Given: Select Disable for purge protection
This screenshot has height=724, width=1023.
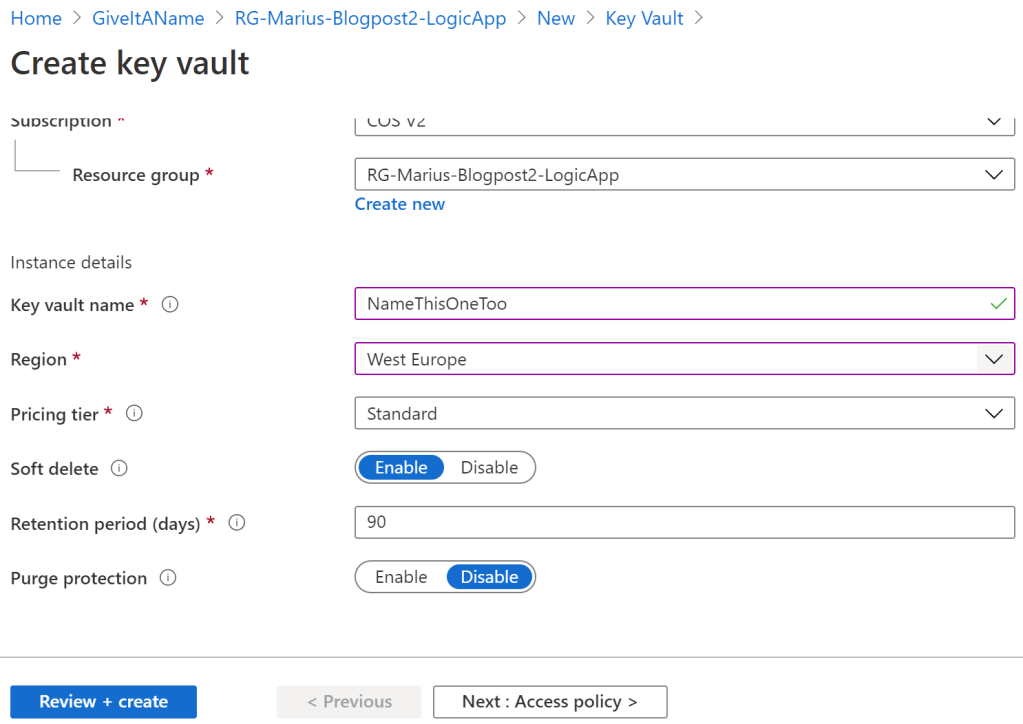Looking at the screenshot, I should 489,577.
